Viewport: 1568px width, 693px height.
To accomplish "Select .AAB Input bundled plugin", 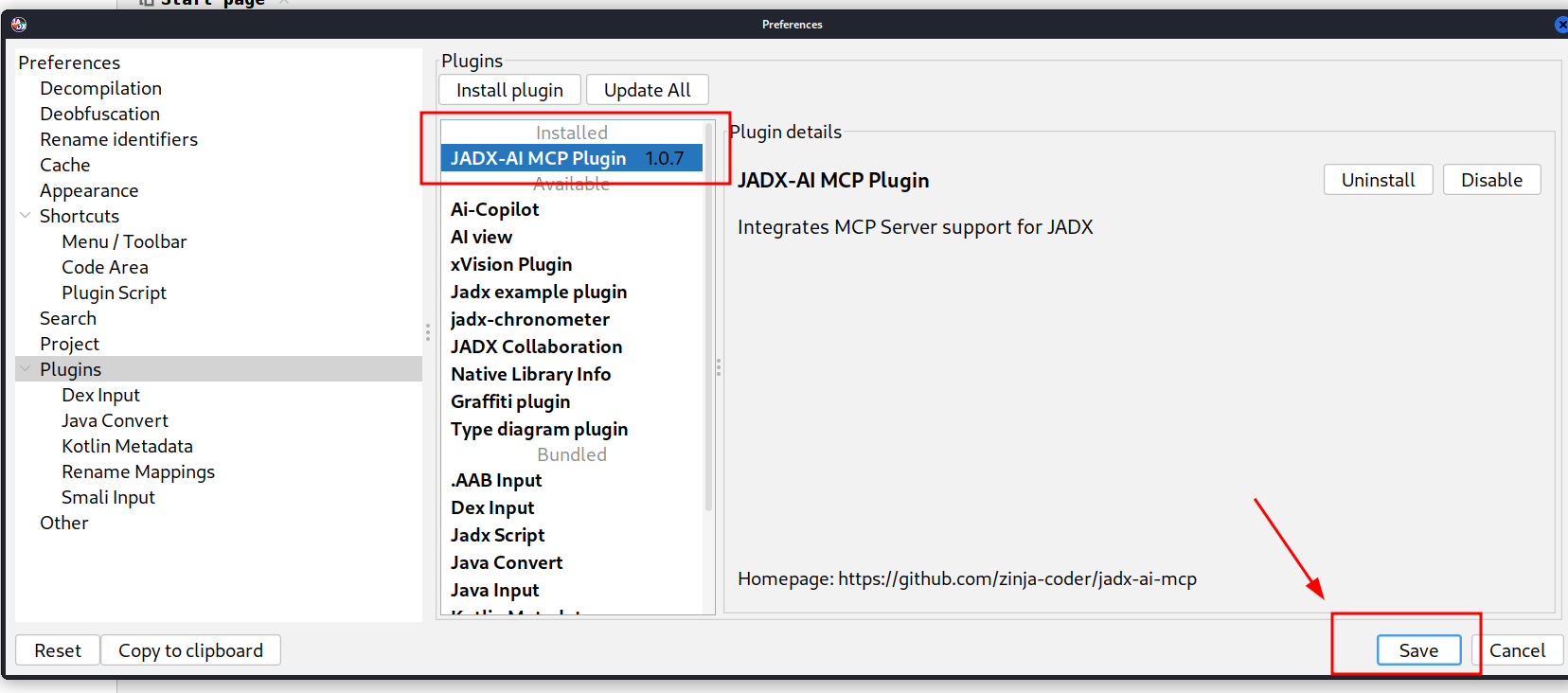I will click(572, 480).
